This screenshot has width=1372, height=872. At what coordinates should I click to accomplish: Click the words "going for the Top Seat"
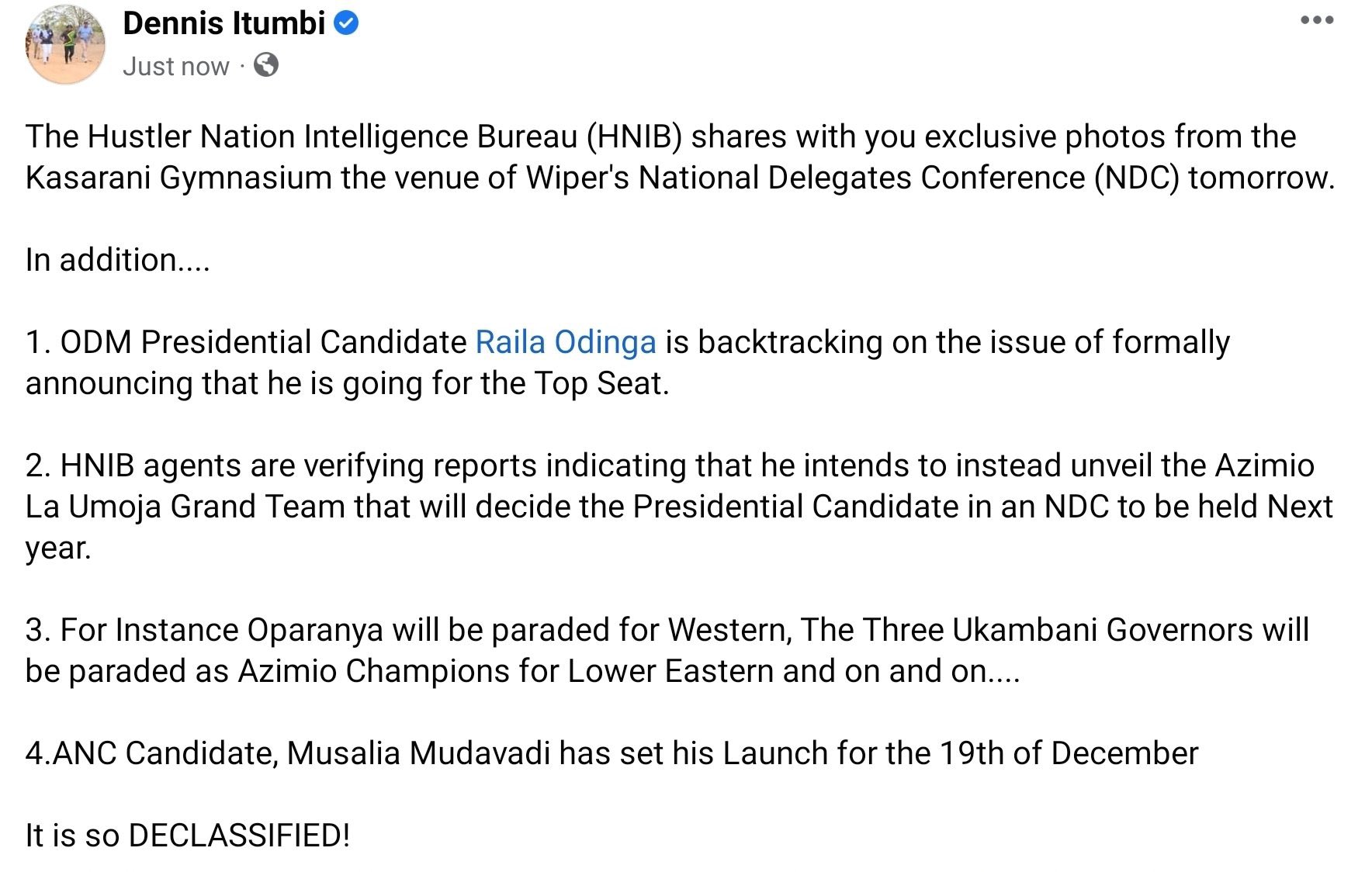pyautogui.click(x=505, y=384)
